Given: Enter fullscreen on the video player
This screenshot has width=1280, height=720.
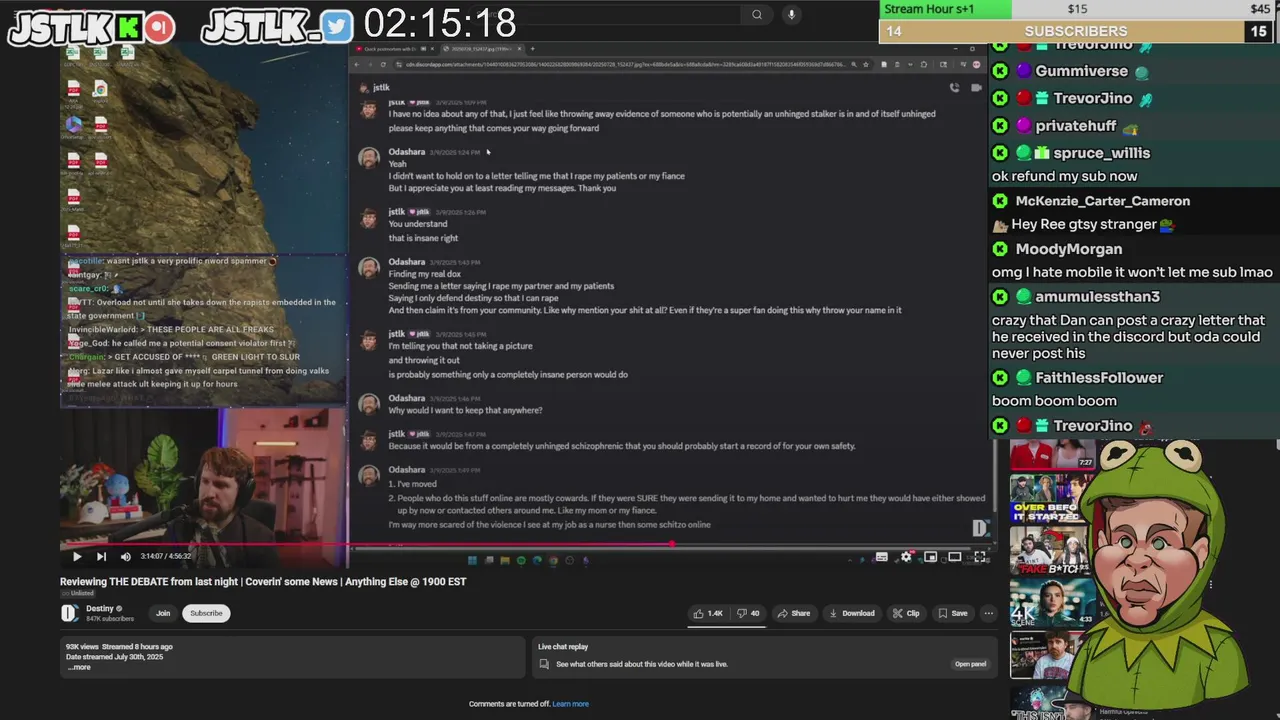Looking at the screenshot, I should [x=980, y=557].
